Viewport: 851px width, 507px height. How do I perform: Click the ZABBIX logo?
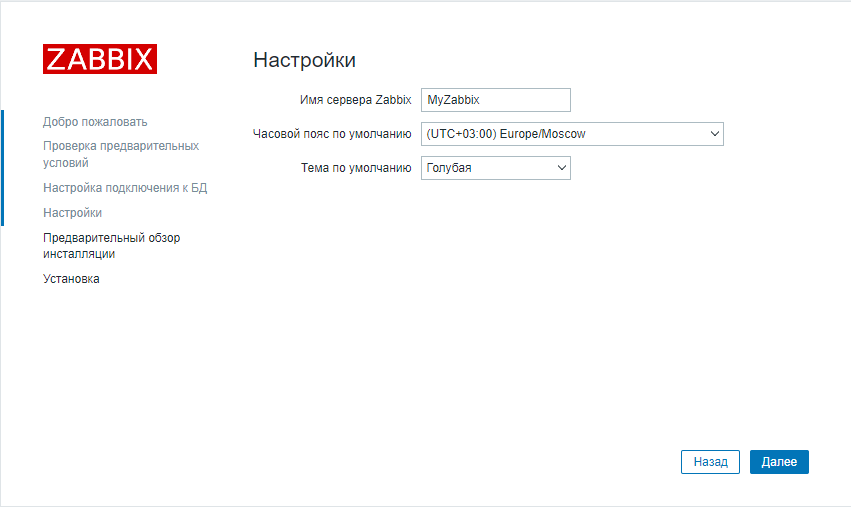pos(100,59)
